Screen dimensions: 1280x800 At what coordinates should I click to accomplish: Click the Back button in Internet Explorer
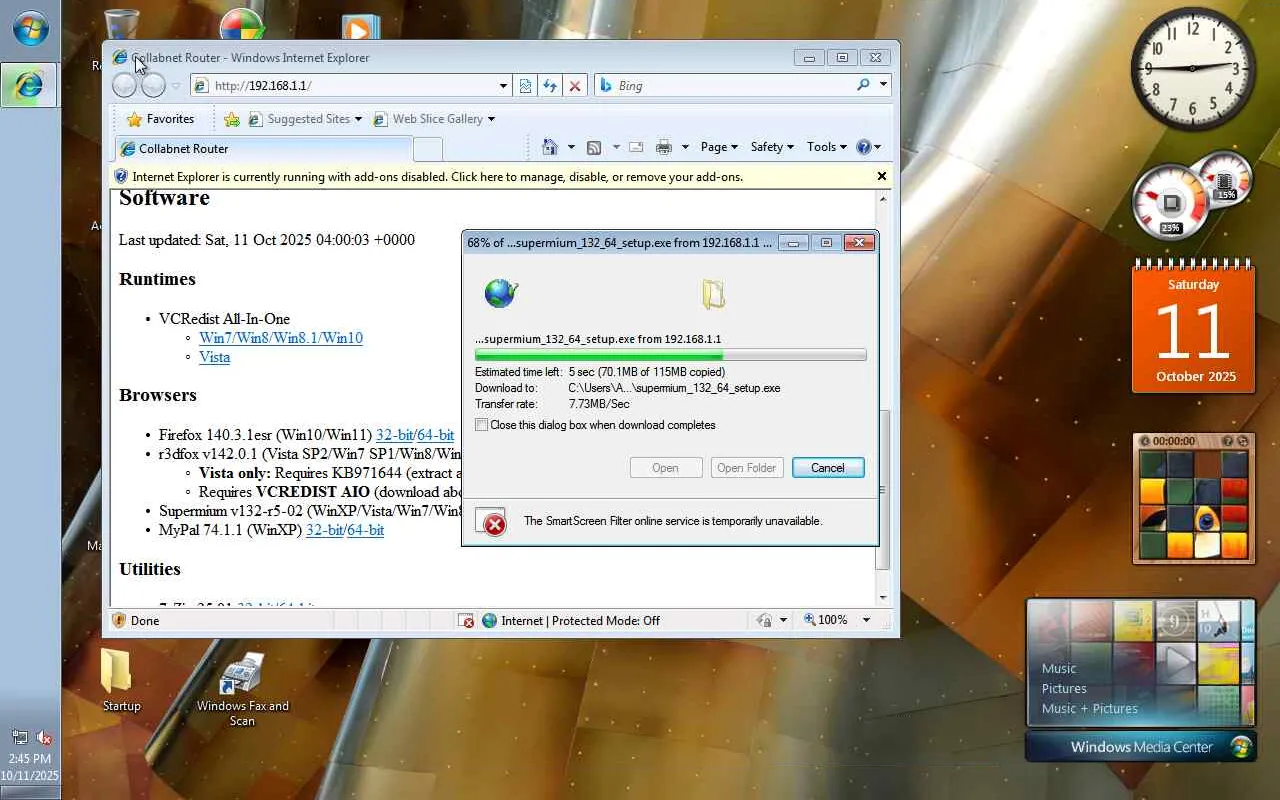[124, 86]
